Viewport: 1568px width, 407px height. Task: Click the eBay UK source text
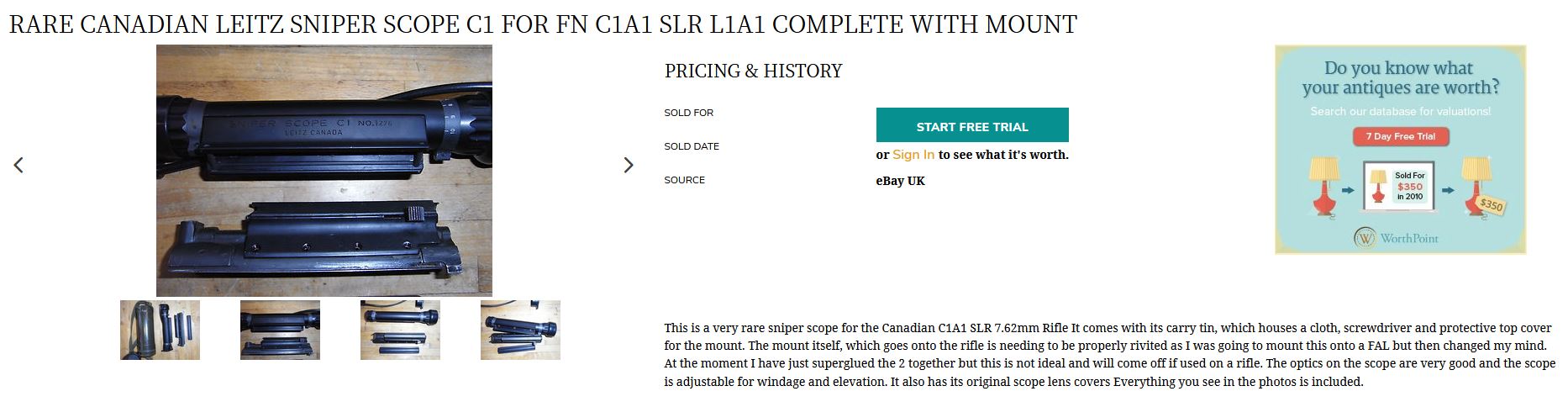[900, 181]
